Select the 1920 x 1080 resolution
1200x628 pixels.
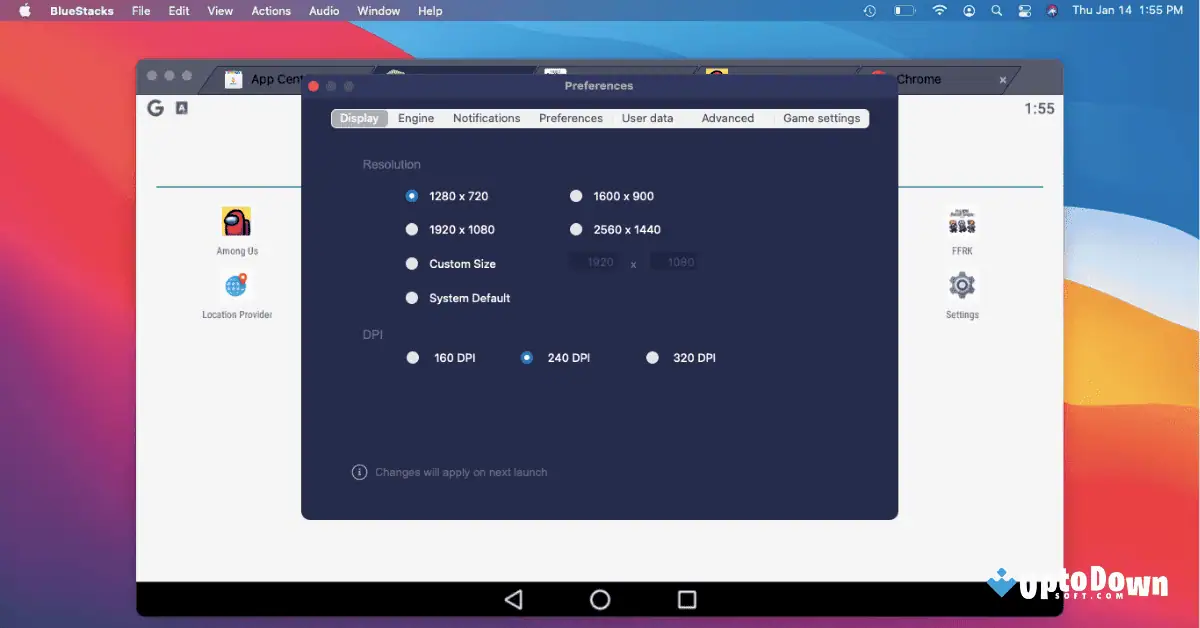tap(412, 229)
